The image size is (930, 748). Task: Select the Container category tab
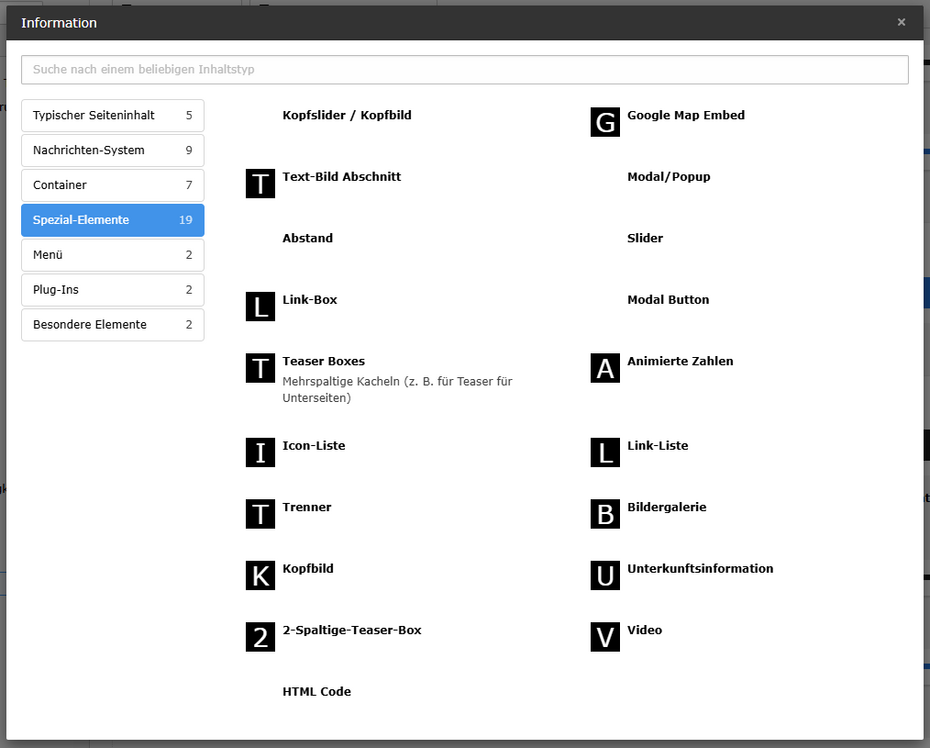coord(112,185)
